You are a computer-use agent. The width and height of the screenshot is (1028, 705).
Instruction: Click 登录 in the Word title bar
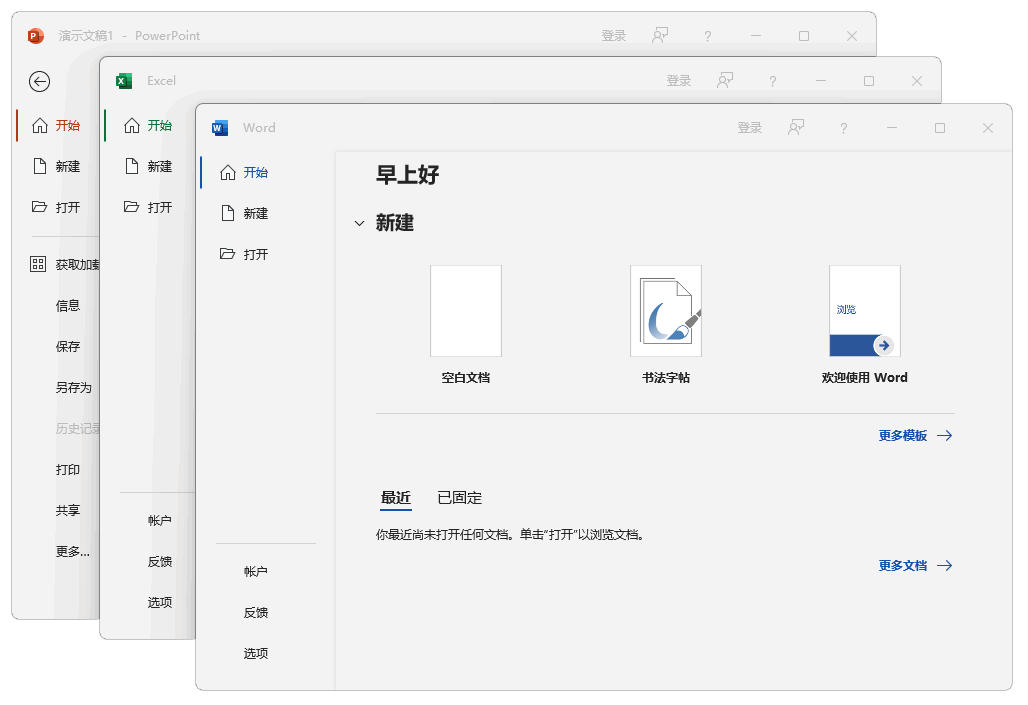[750, 128]
